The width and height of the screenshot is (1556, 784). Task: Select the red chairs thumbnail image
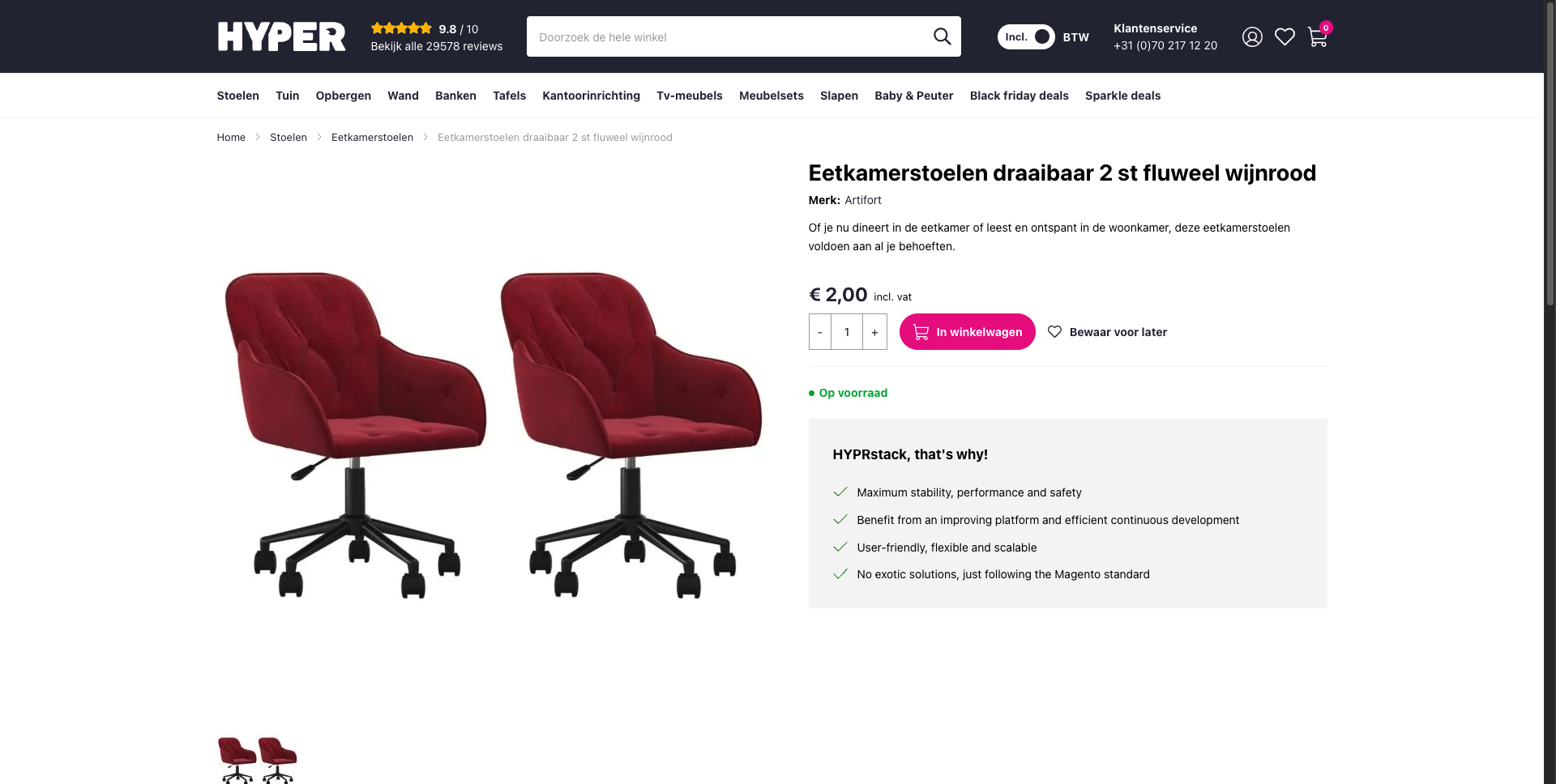258,760
